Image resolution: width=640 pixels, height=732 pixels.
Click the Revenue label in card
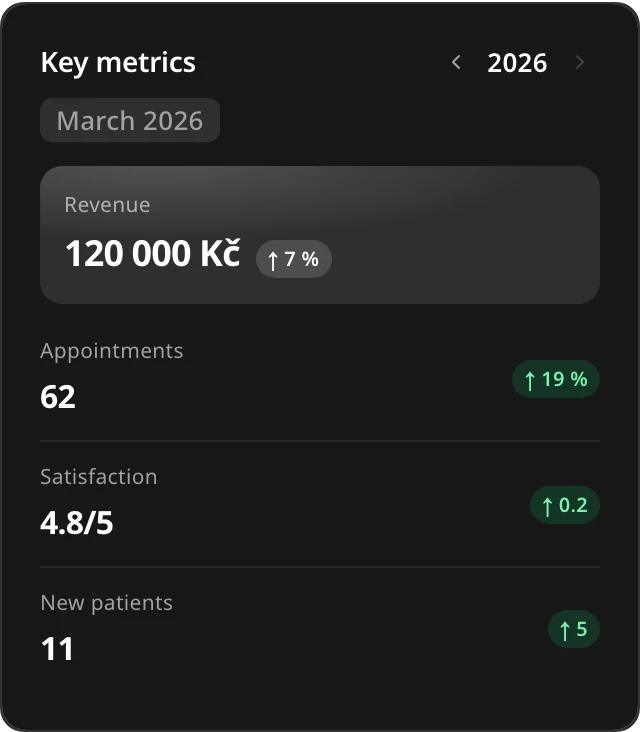pyautogui.click(x=107, y=205)
